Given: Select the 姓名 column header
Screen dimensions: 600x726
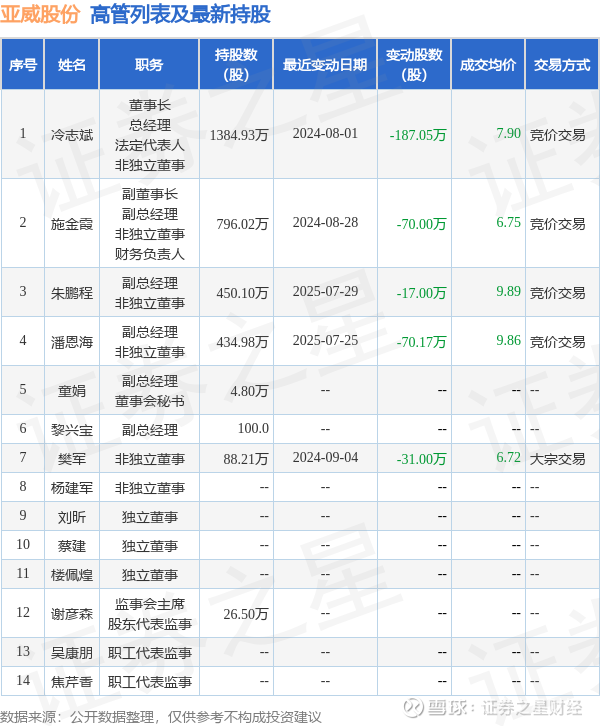Looking at the screenshot, I should point(72,64).
